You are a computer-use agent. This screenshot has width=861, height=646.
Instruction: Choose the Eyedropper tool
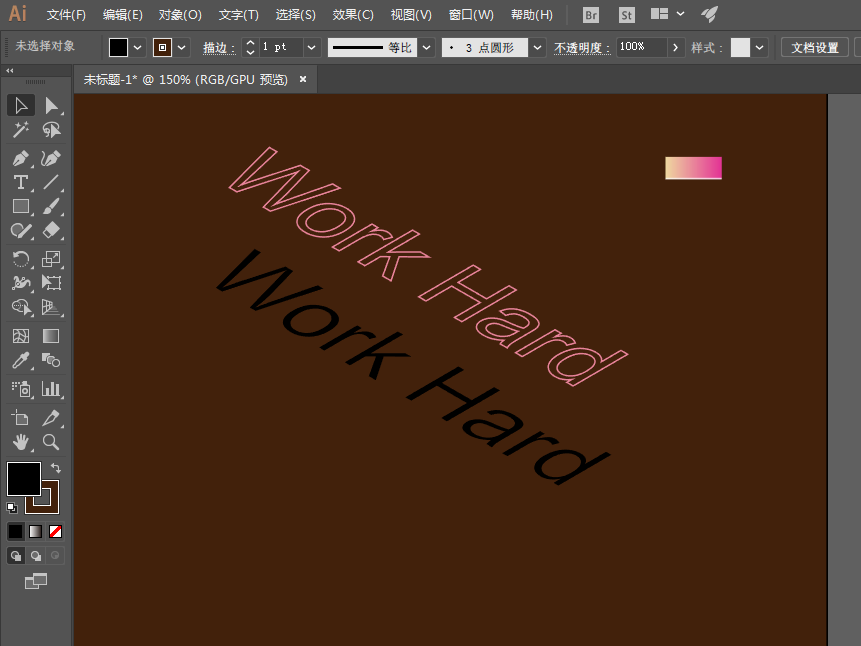click(21, 360)
